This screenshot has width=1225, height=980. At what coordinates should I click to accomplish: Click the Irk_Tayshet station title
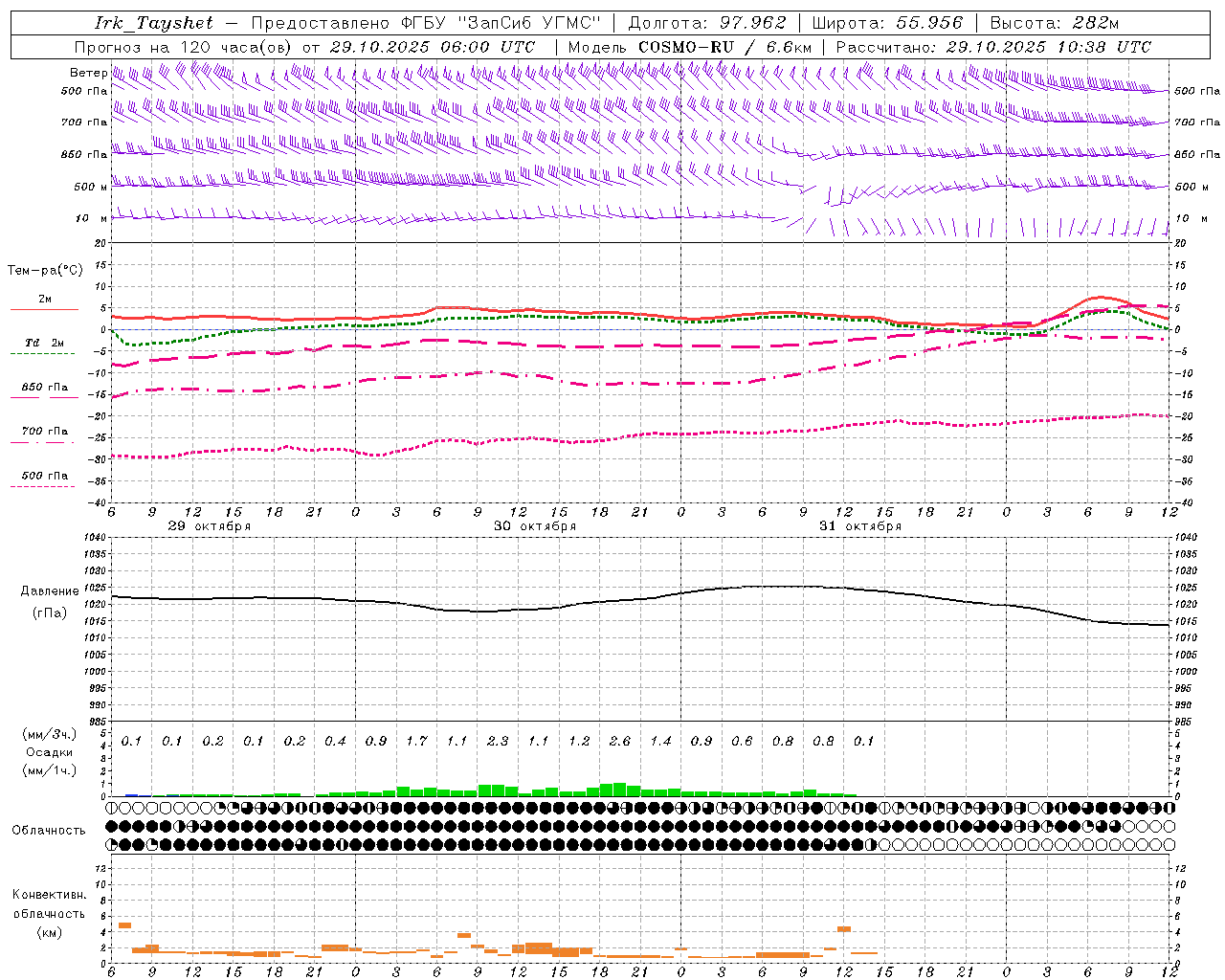154,23
